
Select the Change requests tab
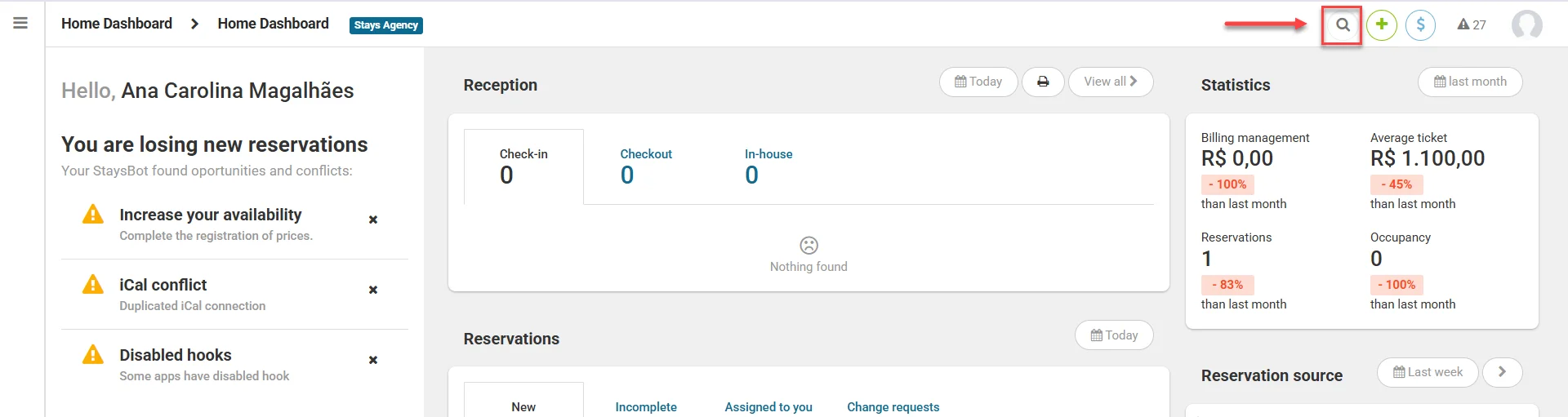point(893,406)
